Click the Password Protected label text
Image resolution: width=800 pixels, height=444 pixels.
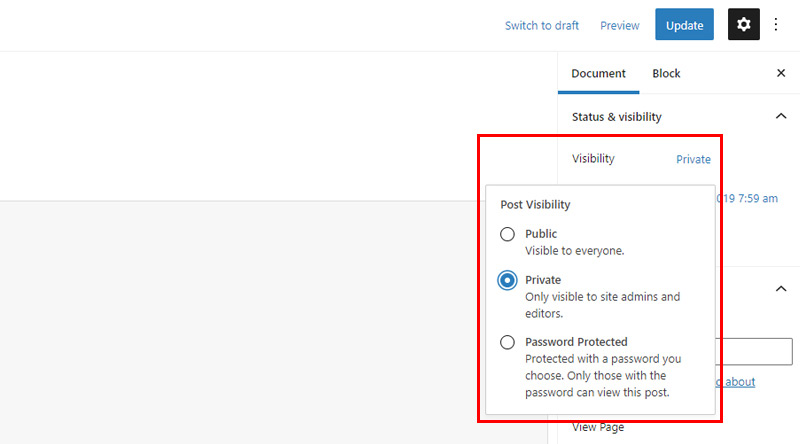[576, 342]
